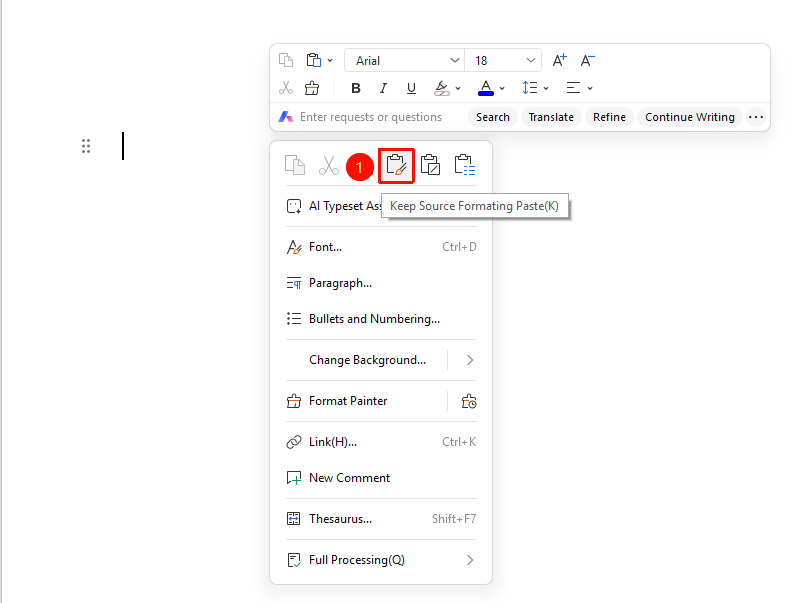Toggle underline formatting

[x=411, y=88]
